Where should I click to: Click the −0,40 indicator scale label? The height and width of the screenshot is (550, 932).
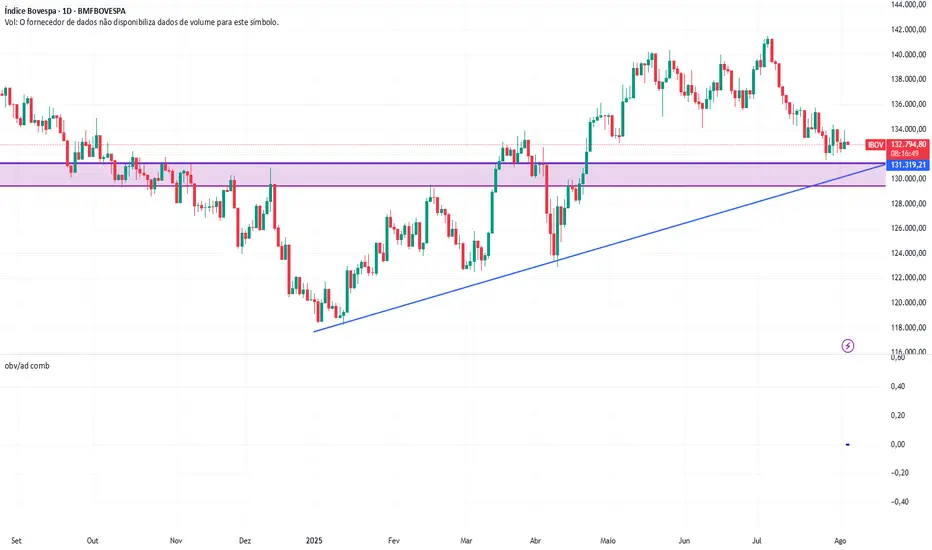(x=896, y=502)
